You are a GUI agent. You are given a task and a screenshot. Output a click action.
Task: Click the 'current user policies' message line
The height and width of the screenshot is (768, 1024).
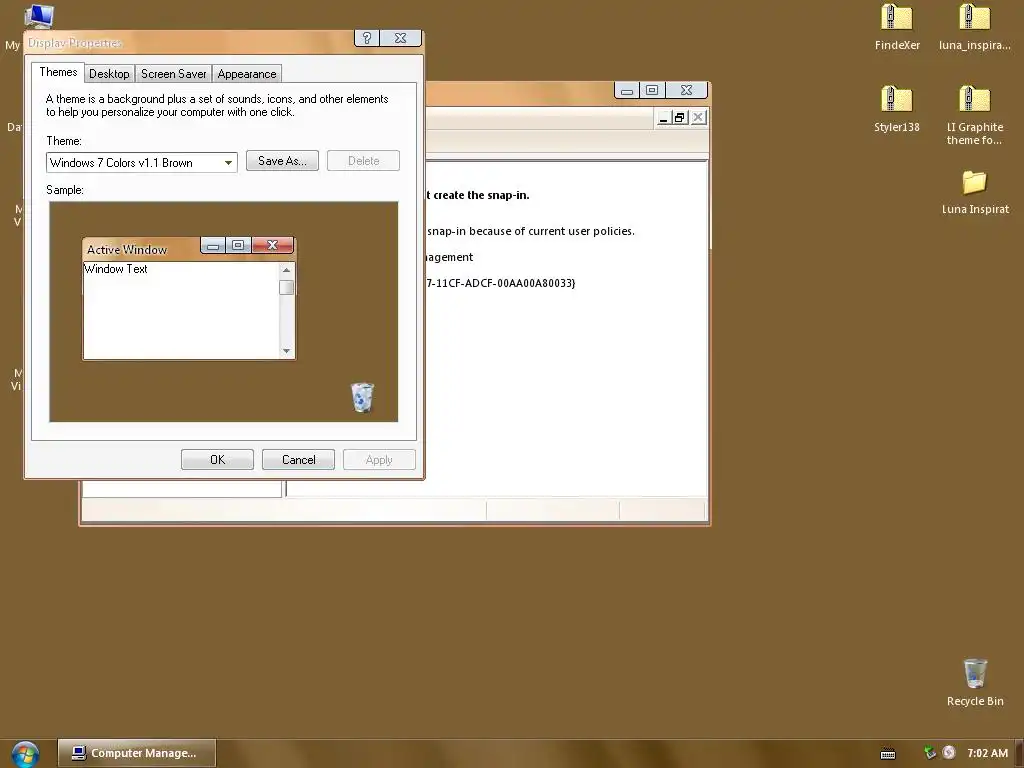click(530, 231)
